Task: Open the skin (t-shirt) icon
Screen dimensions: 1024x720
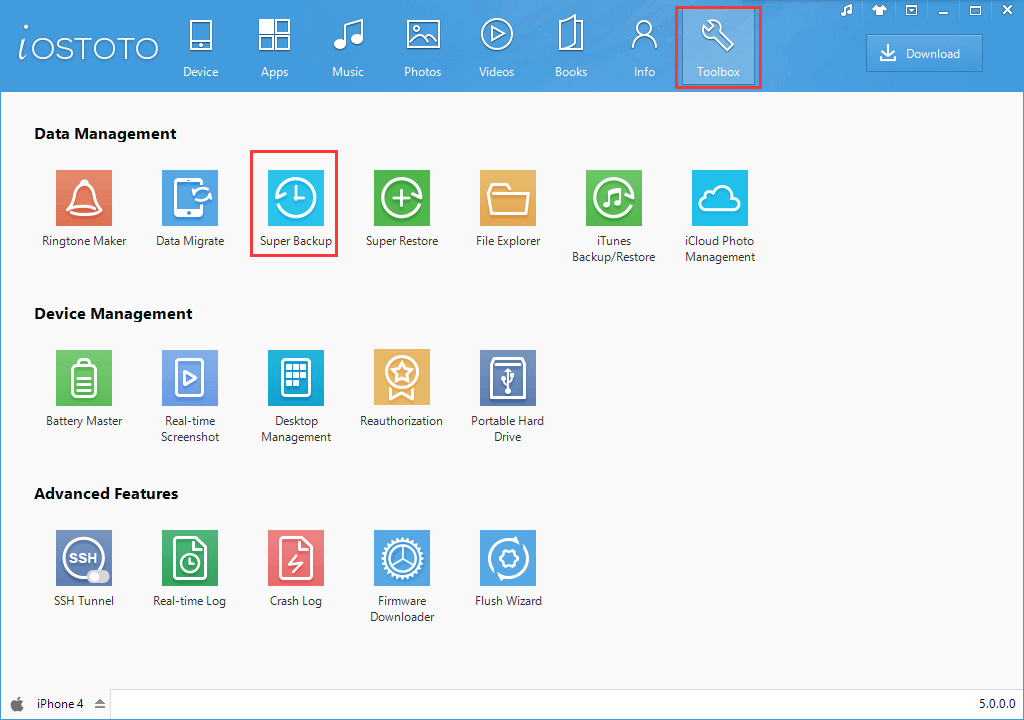Action: (879, 10)
